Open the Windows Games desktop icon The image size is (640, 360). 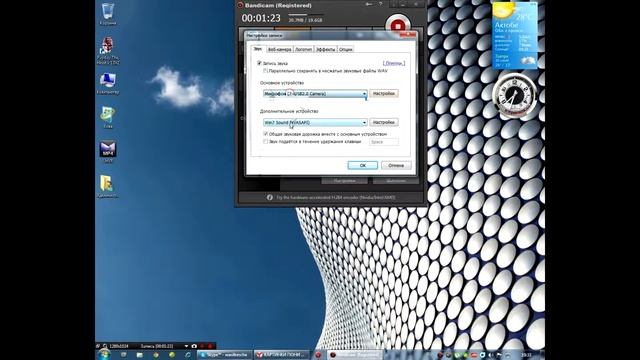108,118
